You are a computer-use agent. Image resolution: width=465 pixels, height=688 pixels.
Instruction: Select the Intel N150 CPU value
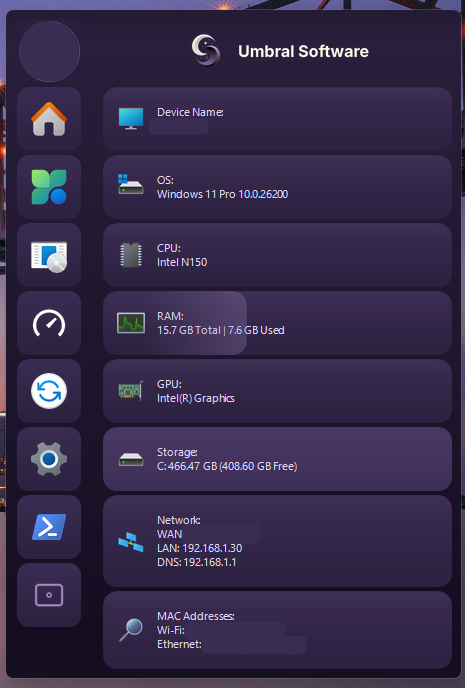click(x=182, y=262)
